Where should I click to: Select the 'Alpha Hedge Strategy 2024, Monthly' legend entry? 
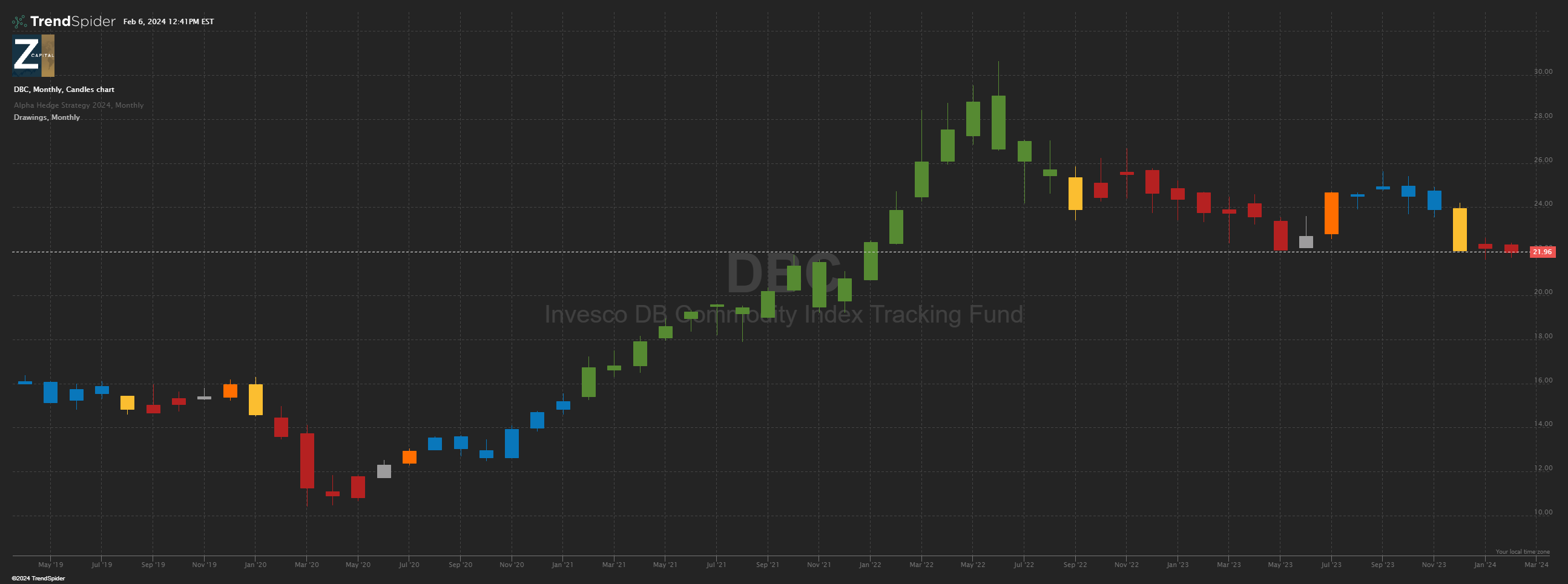coord(79,105)
